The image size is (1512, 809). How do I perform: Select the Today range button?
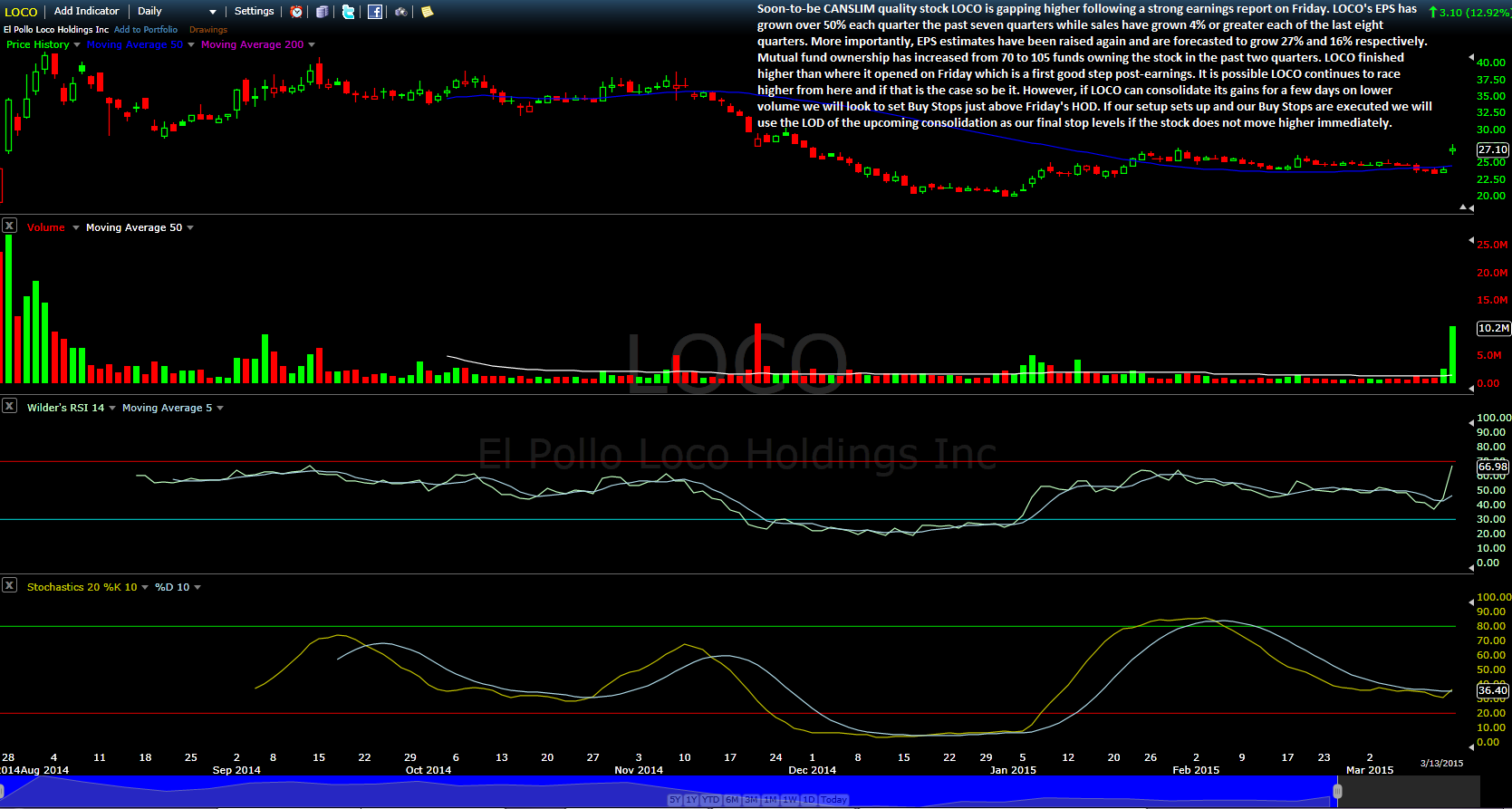(833, 799)
